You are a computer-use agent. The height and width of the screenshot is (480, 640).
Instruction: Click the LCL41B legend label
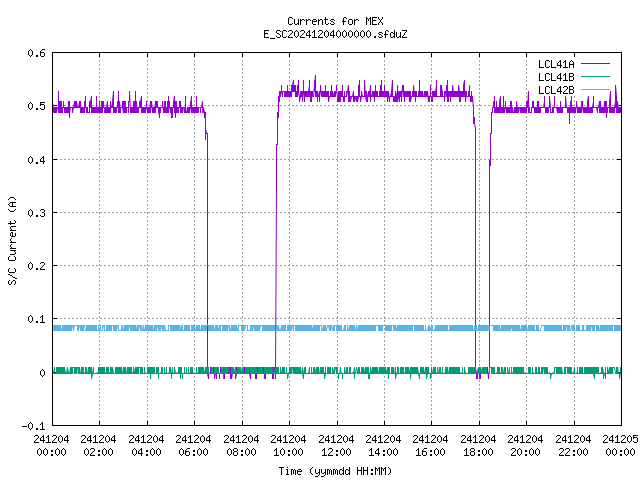556,77
